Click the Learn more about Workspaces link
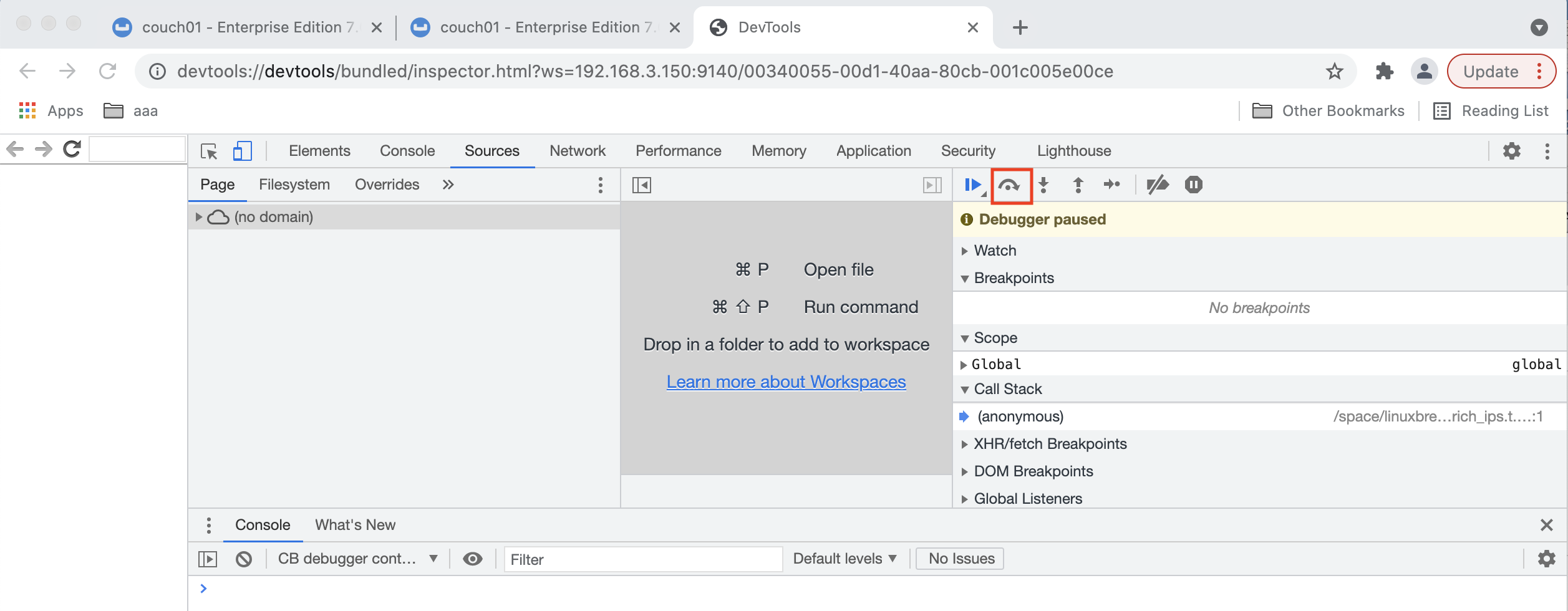Image resolution: width=1568 pixels, height=611 pixels. [x=786, y=382]
